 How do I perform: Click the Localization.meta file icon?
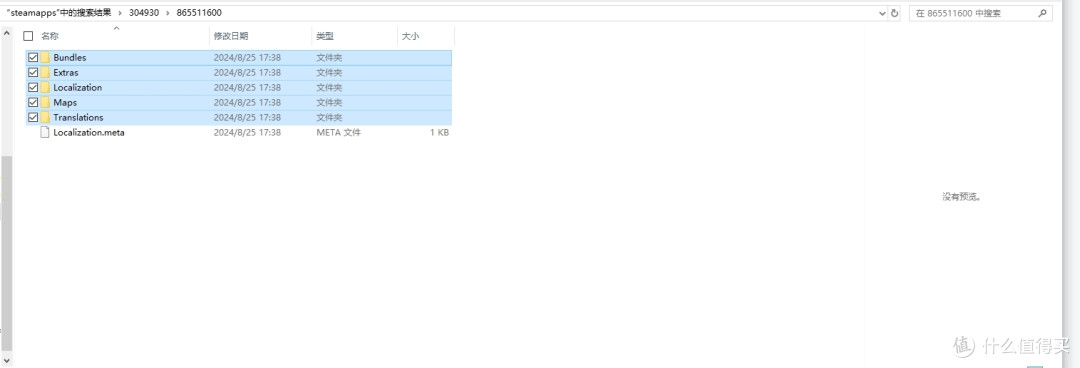[x=45, y=132]
